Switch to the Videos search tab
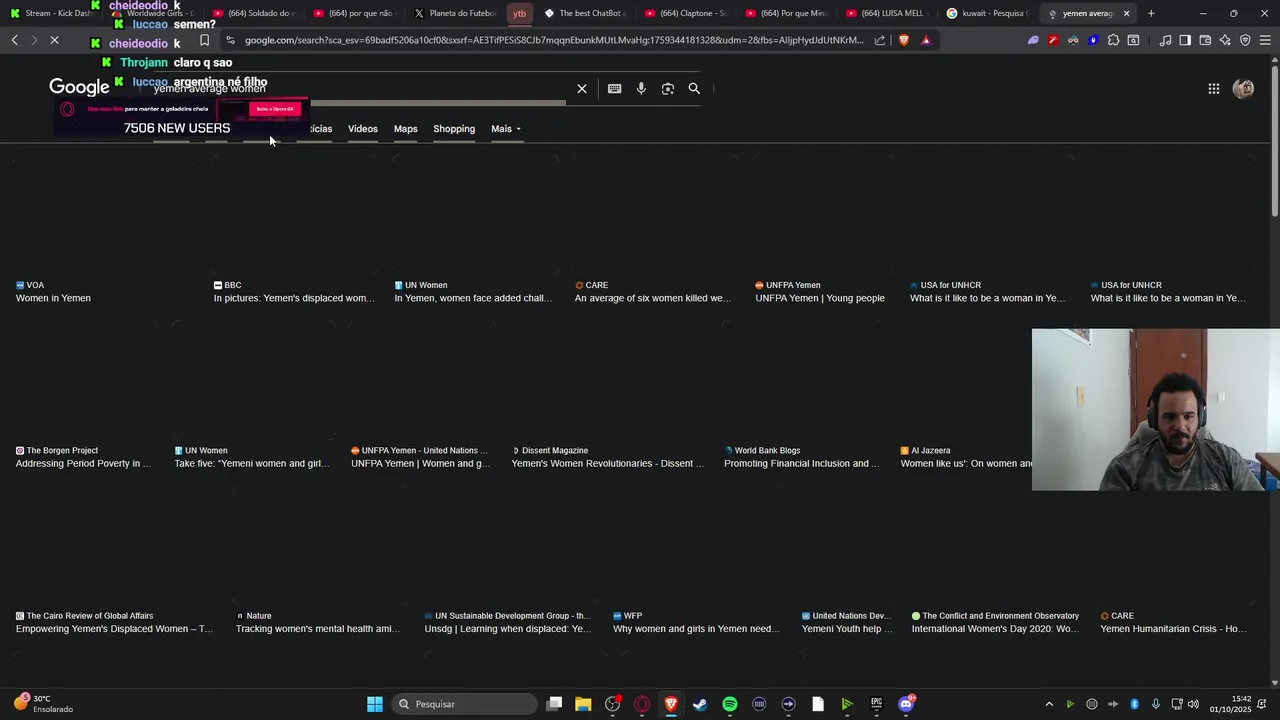 click(363, 129)
